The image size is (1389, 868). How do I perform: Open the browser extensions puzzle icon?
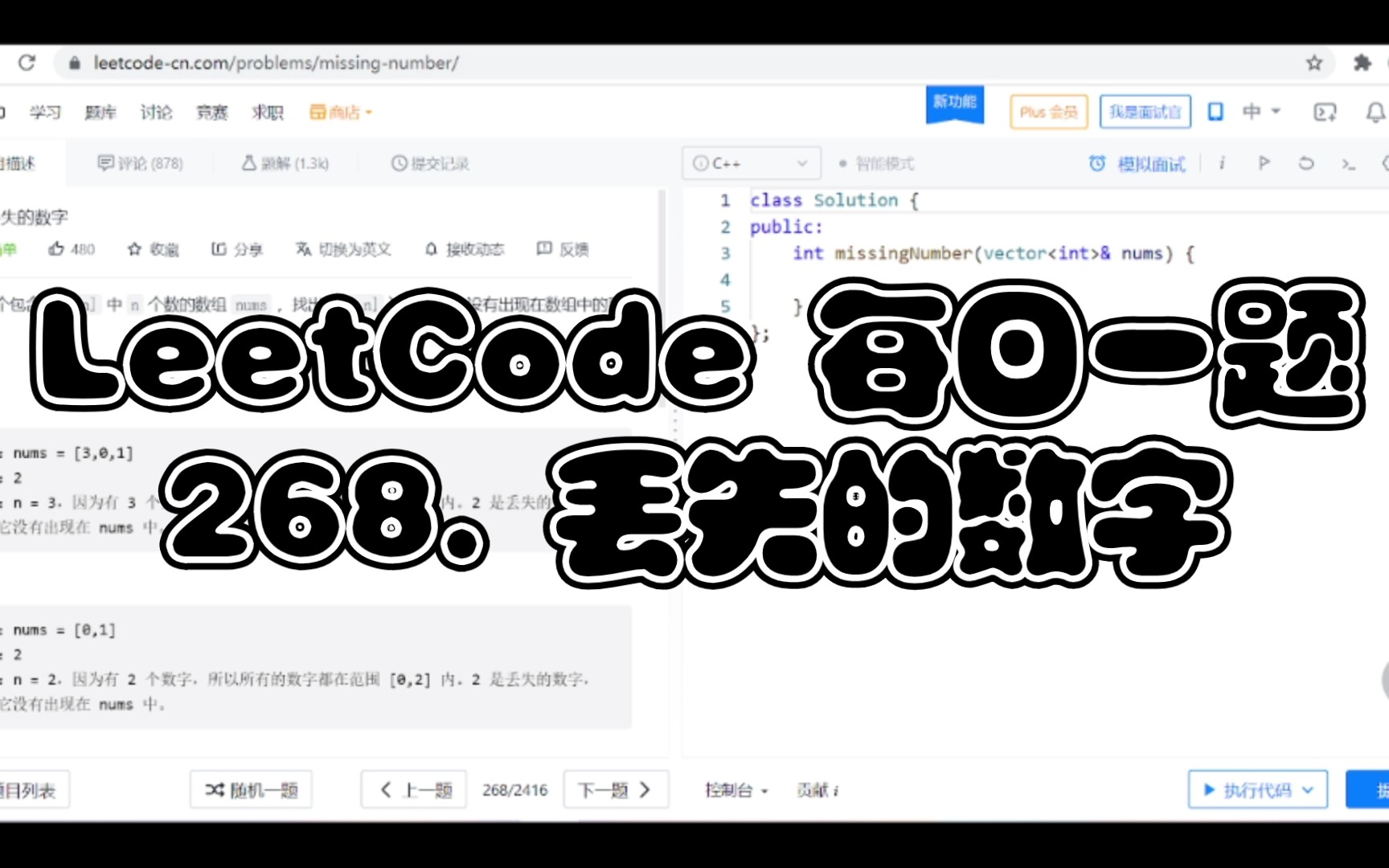click(x=1362, y=63)
